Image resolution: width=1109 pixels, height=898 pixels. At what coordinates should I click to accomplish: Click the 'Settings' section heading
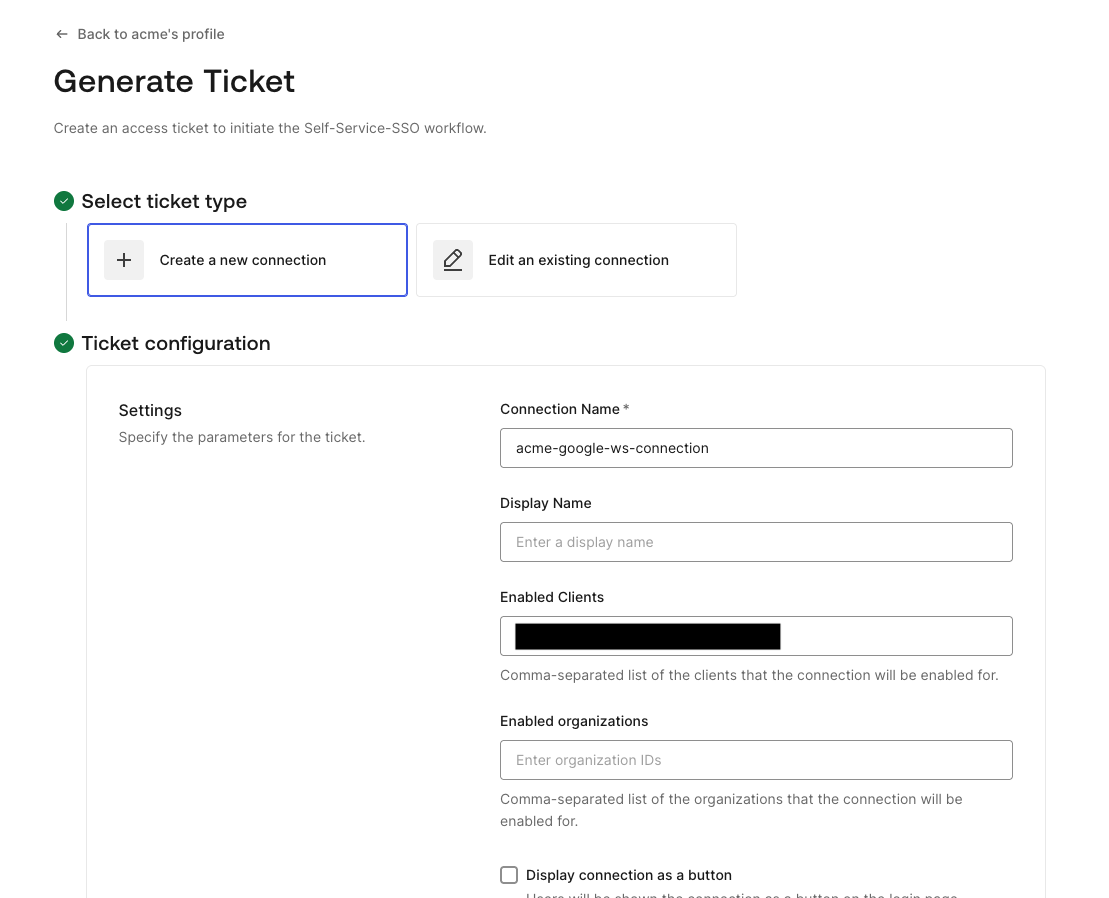point(150,410)
